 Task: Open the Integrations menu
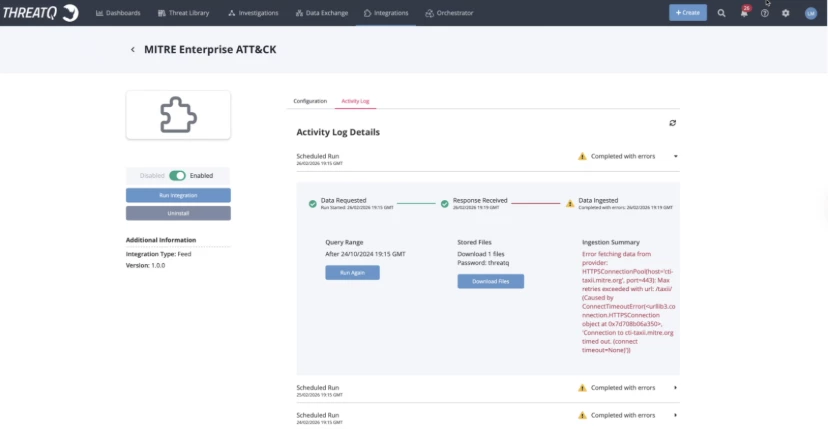[386, 13]
